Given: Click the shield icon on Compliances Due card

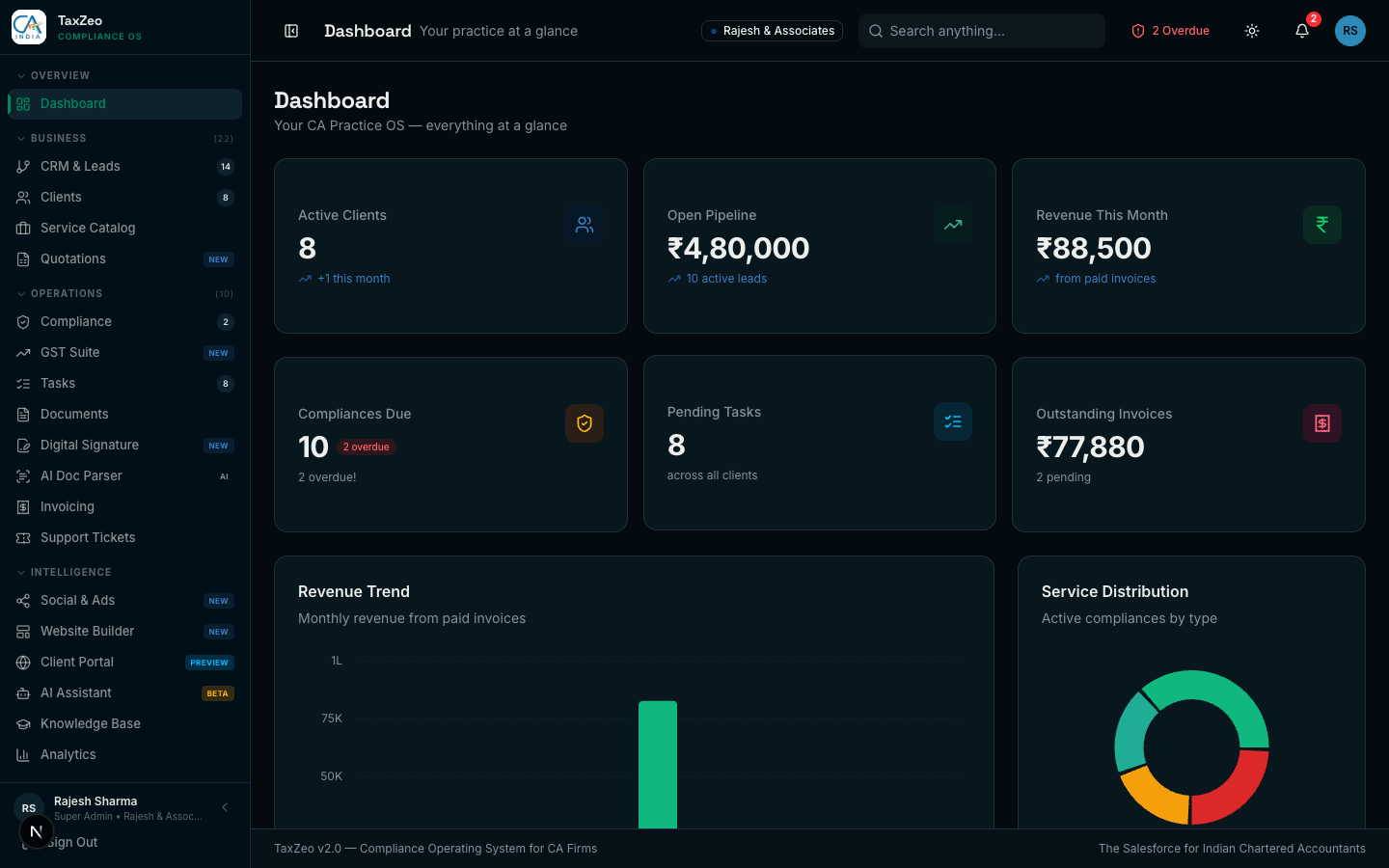Looking at the screenshot, I should [x=585, y=423].
